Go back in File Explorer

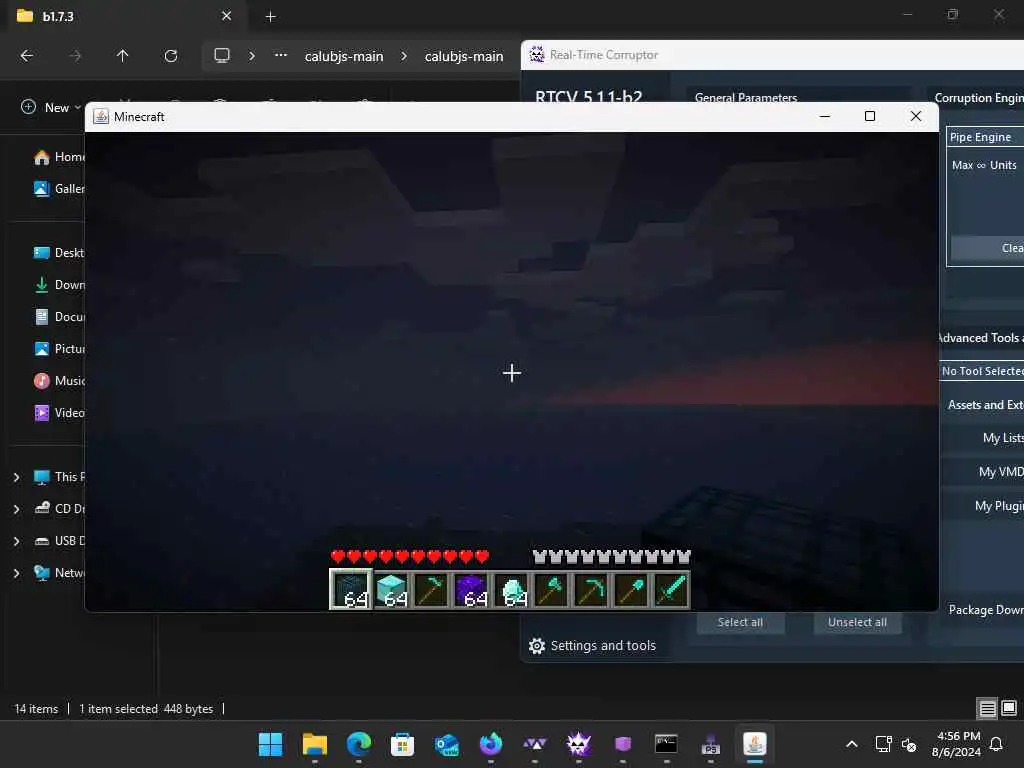coord(27,56)
